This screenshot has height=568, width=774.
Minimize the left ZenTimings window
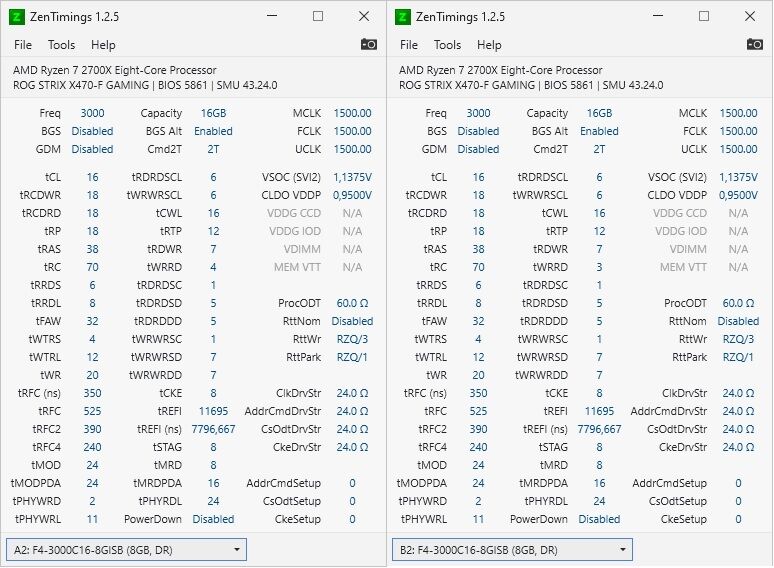tap(272, 16)
